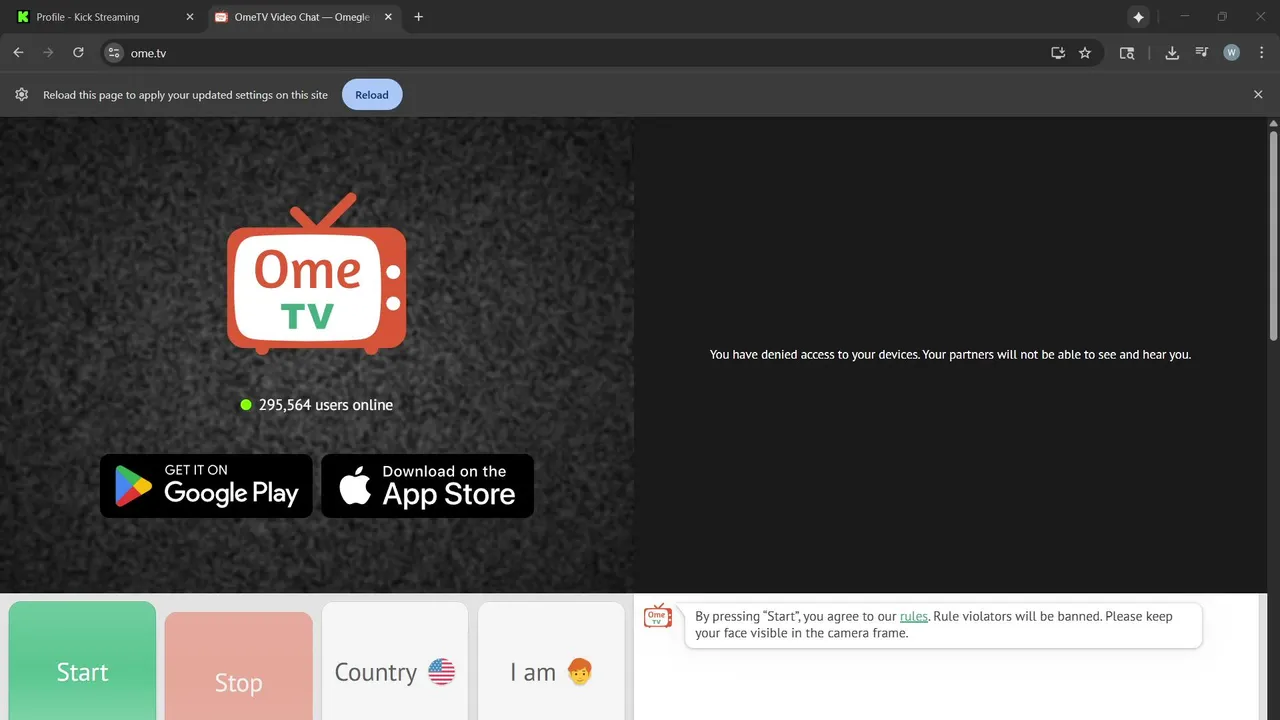This screenshot has height=720, width=1280.
Task: Click the browser forward arrow
Action: 48,53
